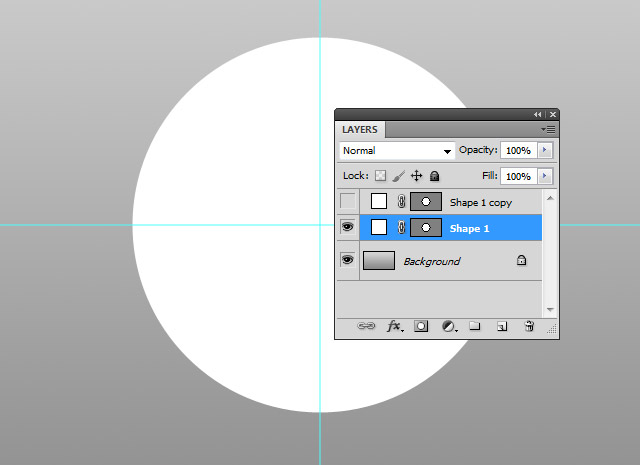Screen dimensions: 640x465
Task: Hide the Shape 1 layer
Action: [x=348, y=227]
